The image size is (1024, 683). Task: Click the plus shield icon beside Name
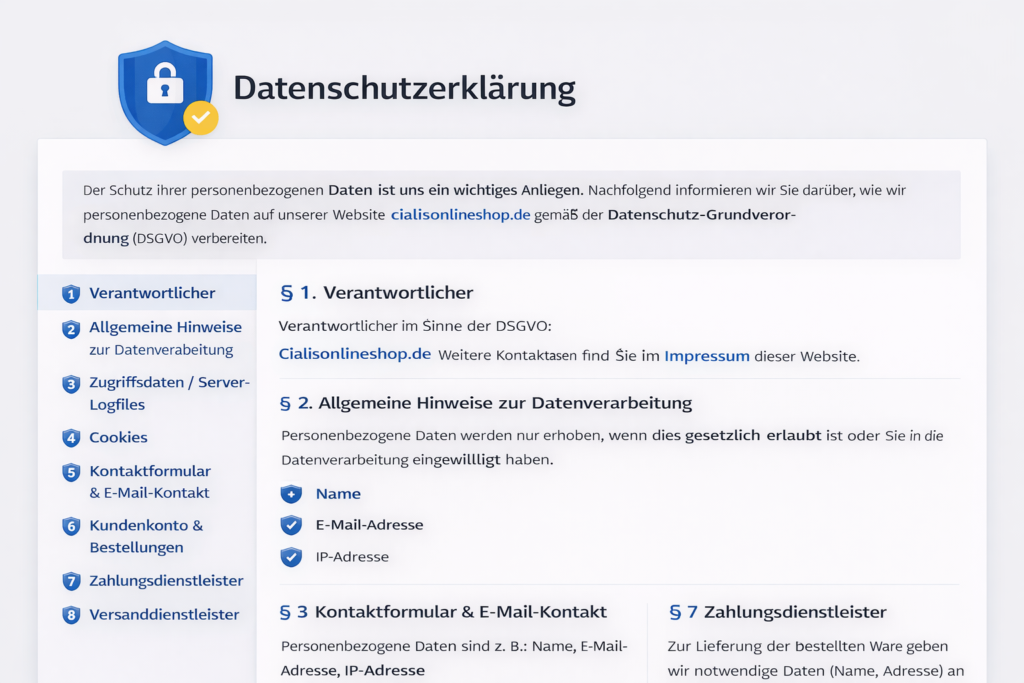[x=291, y=494]
